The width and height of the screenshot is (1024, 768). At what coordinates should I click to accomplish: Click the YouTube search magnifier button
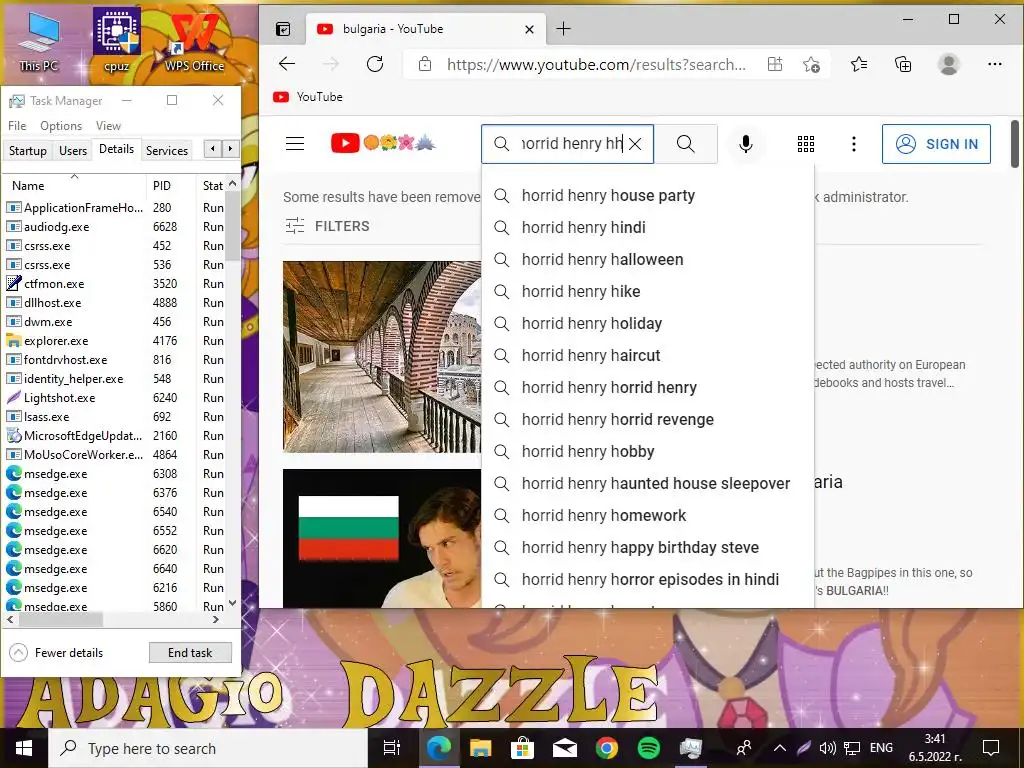tap(686, 144)
